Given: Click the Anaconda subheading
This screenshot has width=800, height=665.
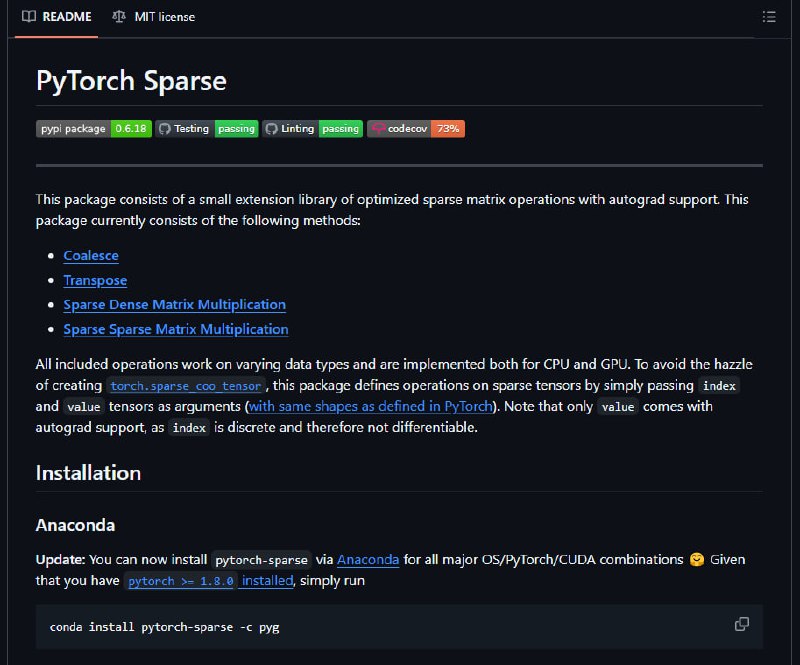Looking at the screenshot, I should [x=76, y=525].
